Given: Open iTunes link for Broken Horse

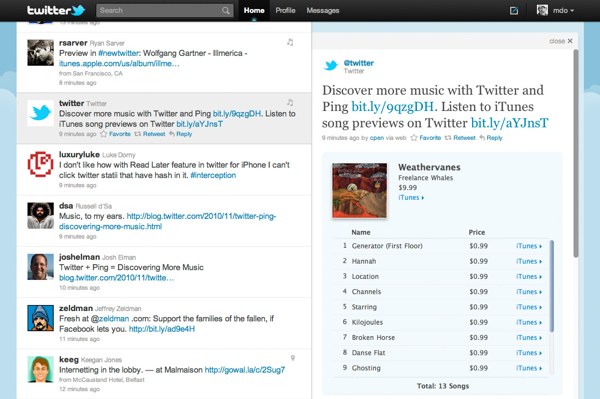Looking at the screenshot, I should (x=529, y=338).
